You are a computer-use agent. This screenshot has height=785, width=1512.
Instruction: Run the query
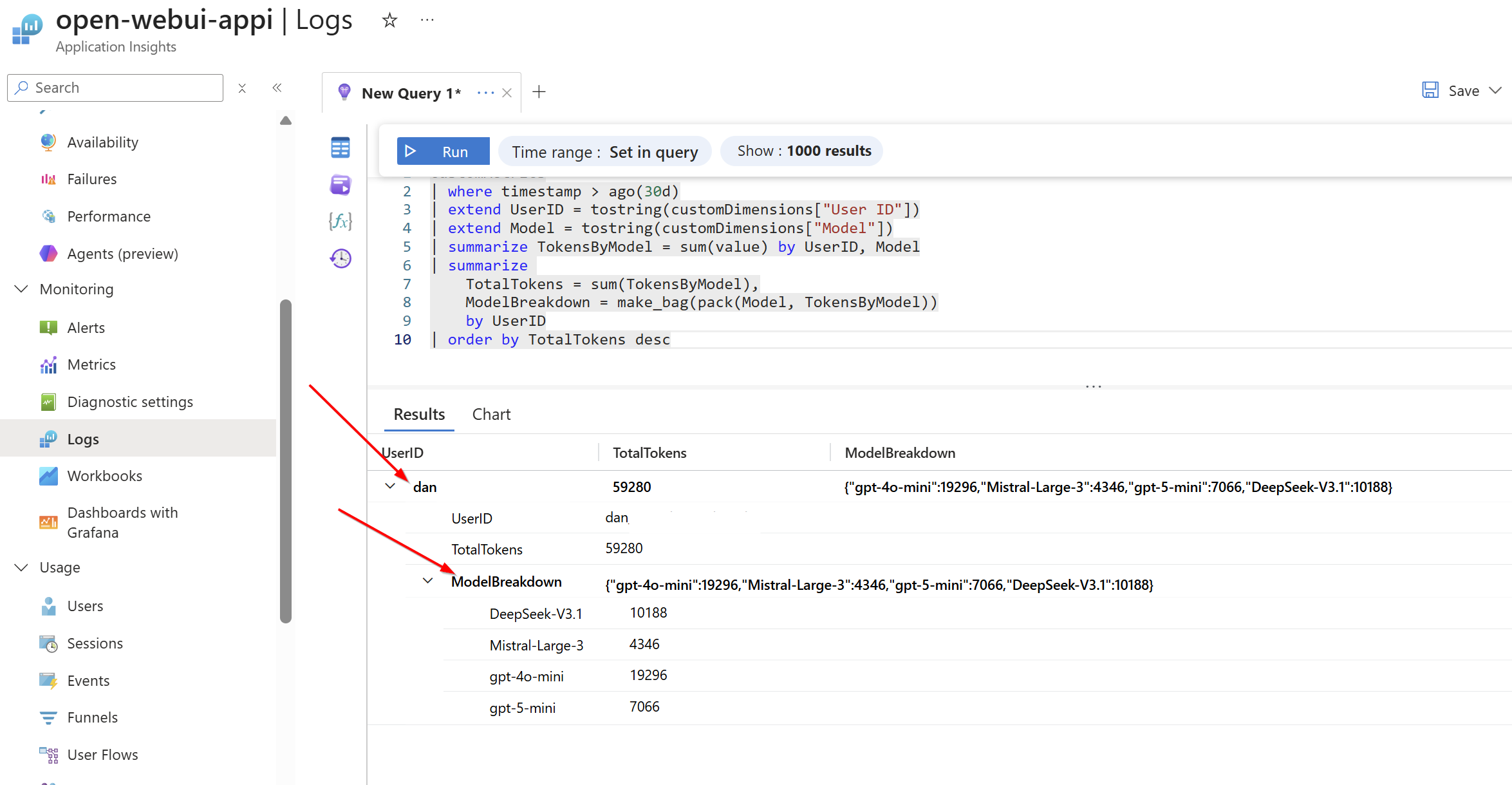[443, 151]
